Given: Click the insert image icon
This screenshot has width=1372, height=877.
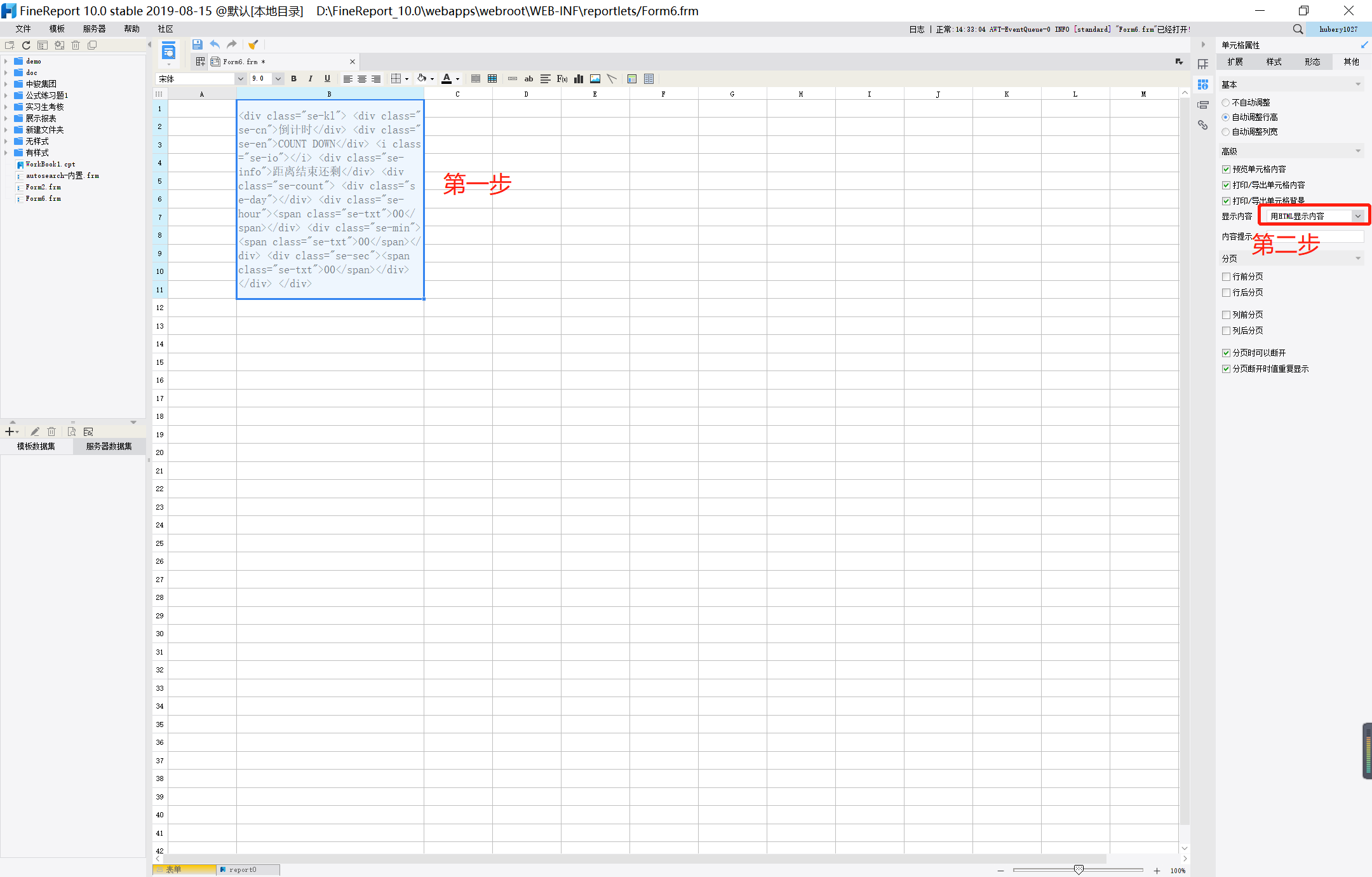Looking at the screenshot, I should tap(595, 79).
